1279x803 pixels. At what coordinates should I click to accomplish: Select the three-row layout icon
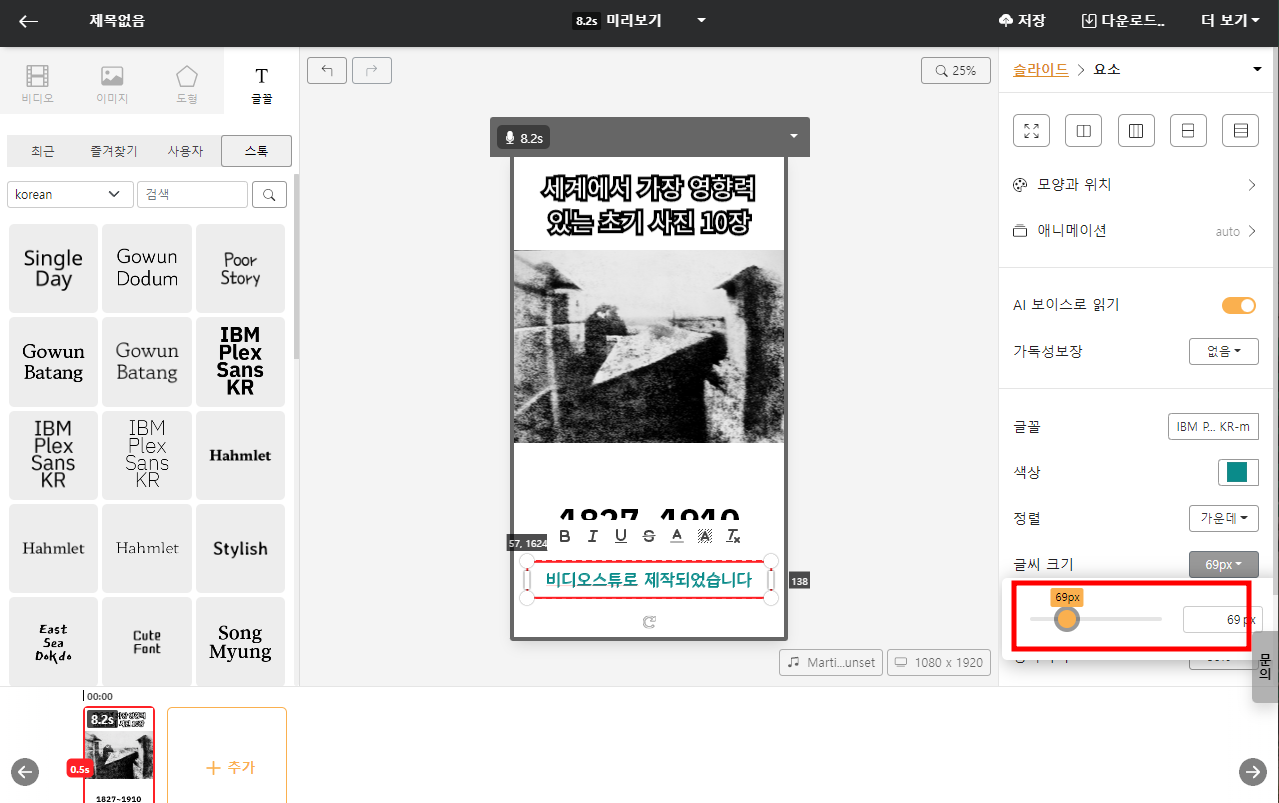[1240, 130]
